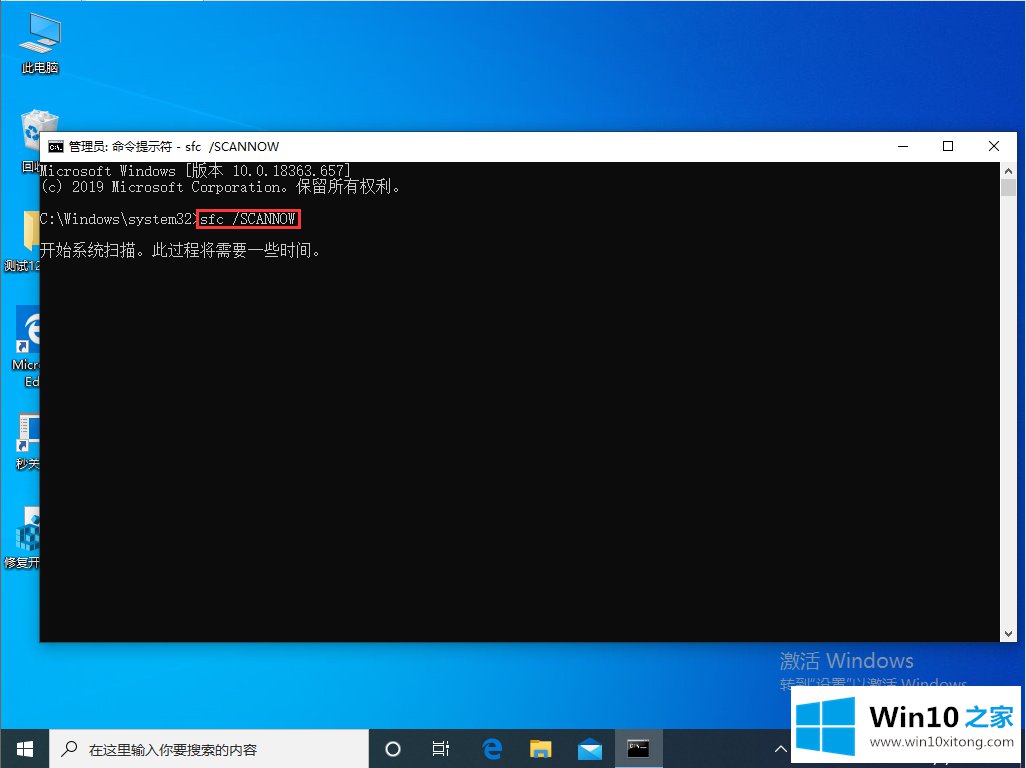This screenshot has width=1026, height=768.
Task: Open the This PC desktop icon
Action: click(x=39, y=43)
